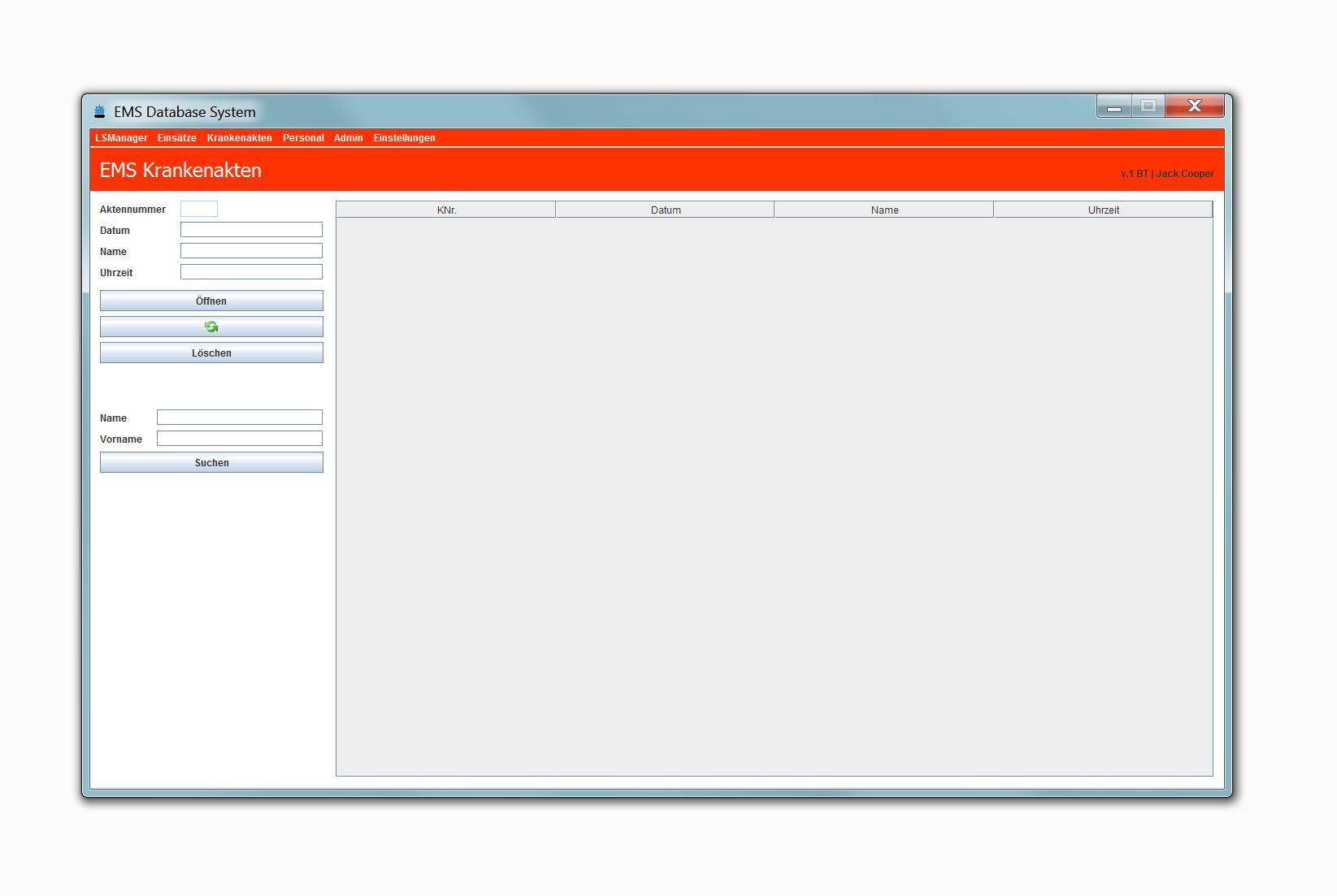Open the Personal menu
This screenshot has width=1337, height=896.
point(303,138)
